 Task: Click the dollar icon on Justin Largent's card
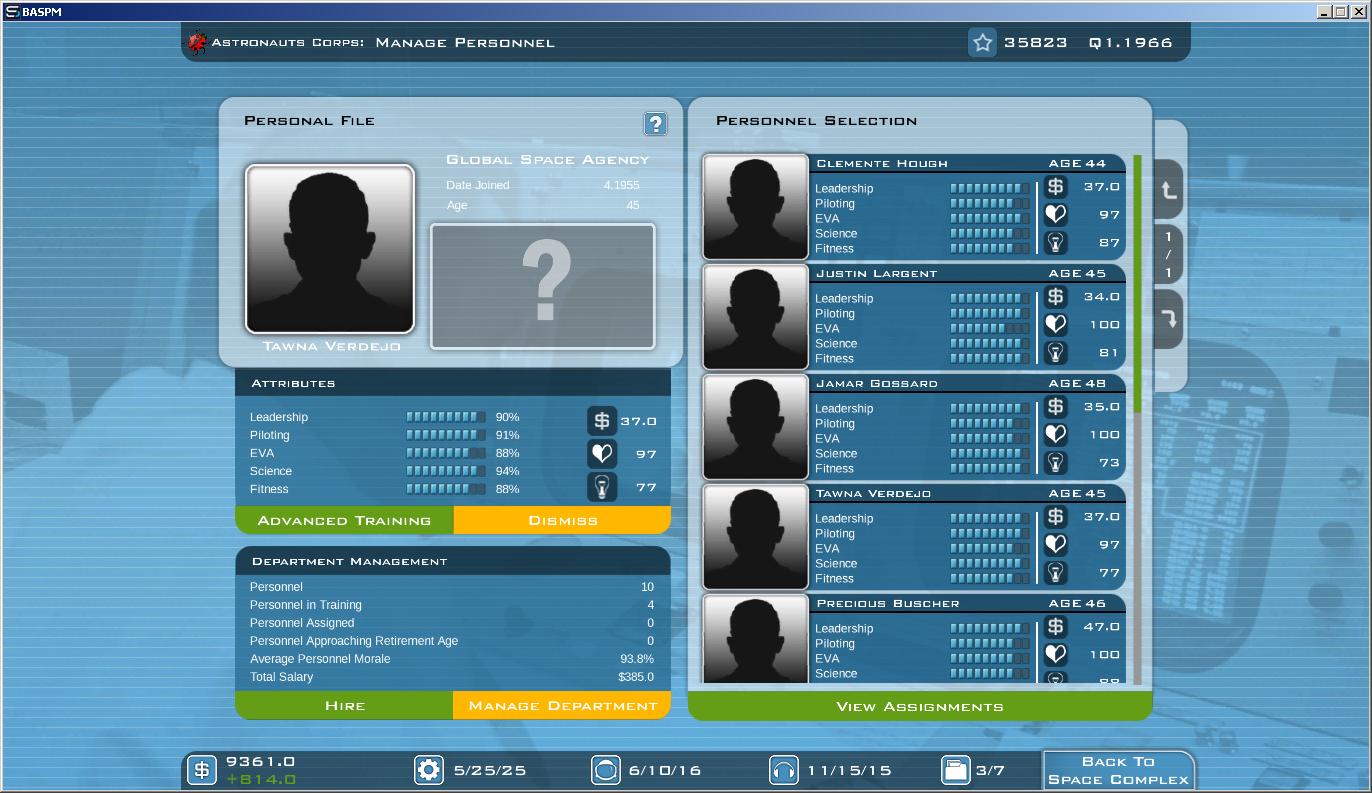tap(1055, 297)
